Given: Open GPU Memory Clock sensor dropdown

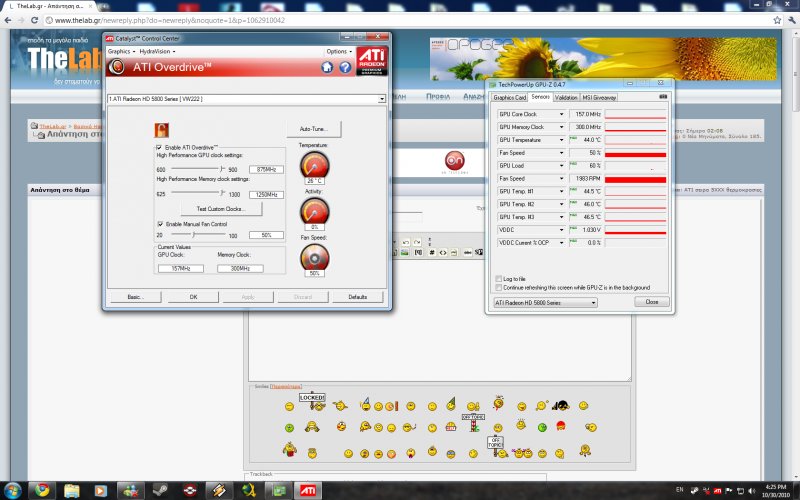Looking at the screenshot, I should [x=561, y=127].
